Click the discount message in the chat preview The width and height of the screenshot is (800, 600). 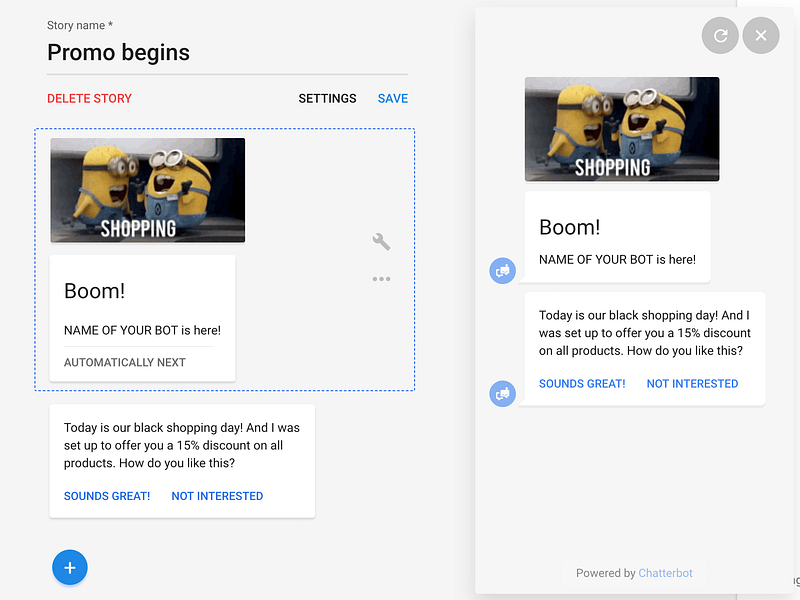(x=645, y=333)
